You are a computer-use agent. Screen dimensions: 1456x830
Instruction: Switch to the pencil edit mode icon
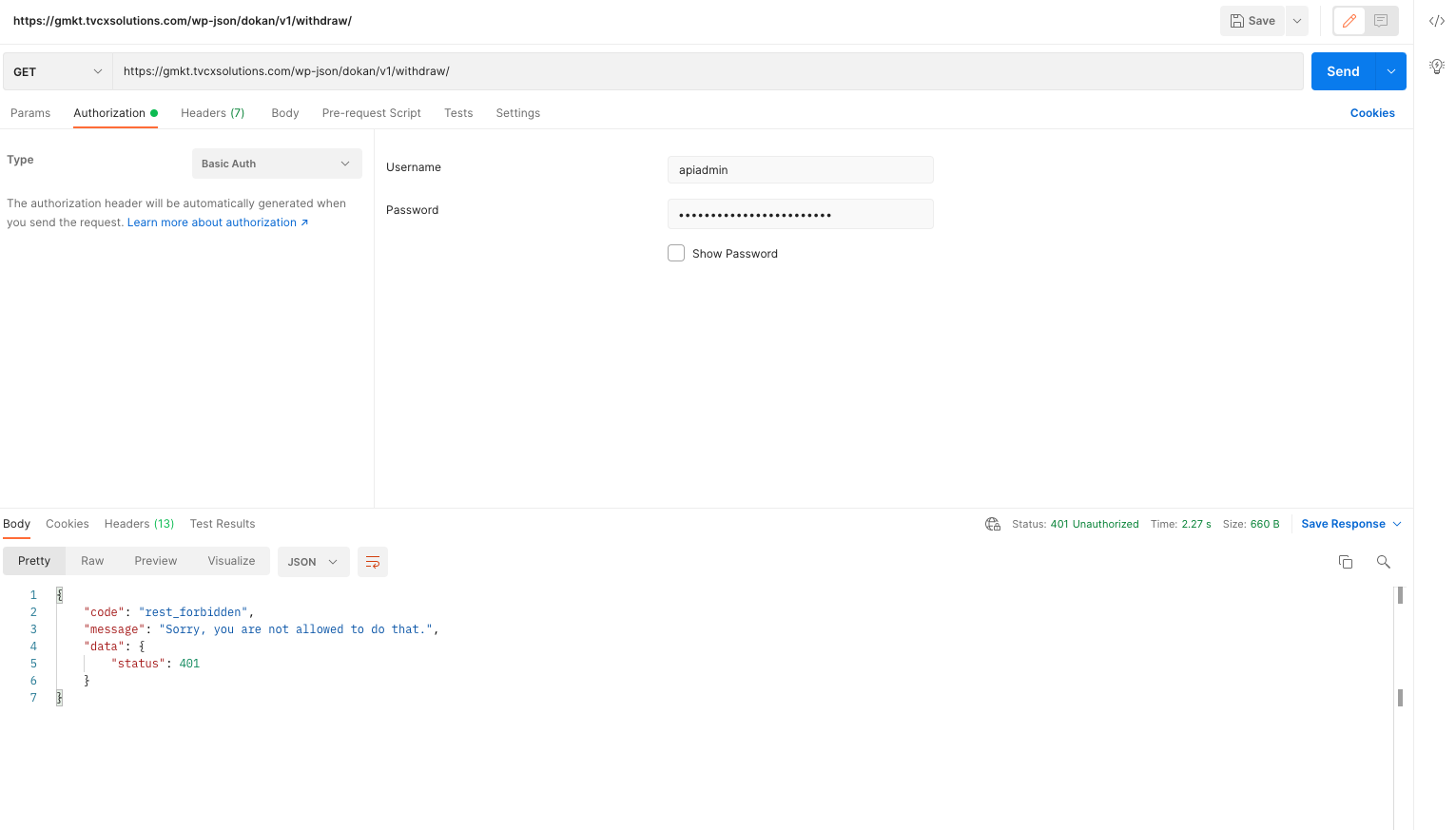pyautogui.click(x=1349, y=21)
